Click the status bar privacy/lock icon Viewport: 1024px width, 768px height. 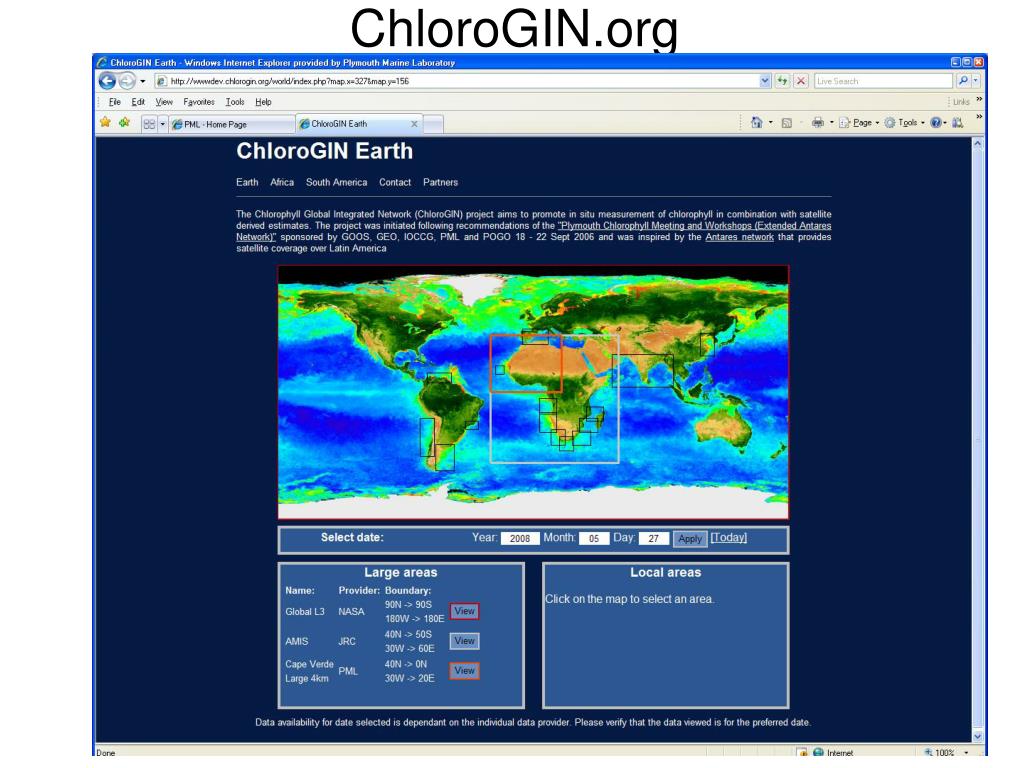802,752
